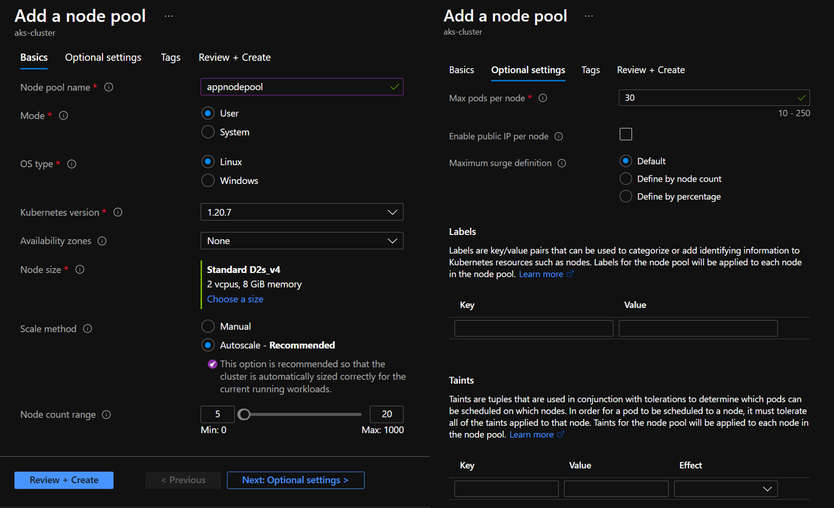Open Max pods per node info icon
The height and width of the screenshot is (508, 834).
543,98
